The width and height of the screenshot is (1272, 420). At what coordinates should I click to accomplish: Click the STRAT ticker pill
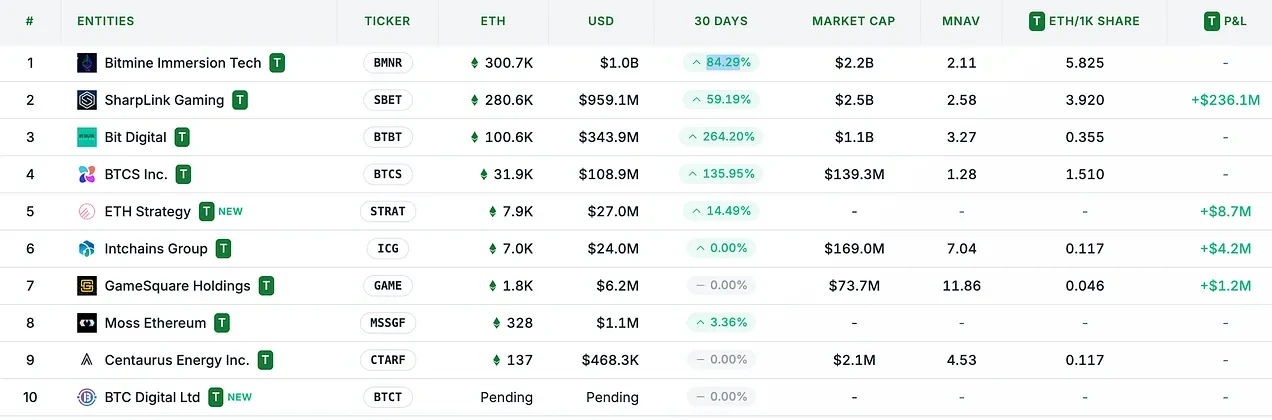click(387, 211)
